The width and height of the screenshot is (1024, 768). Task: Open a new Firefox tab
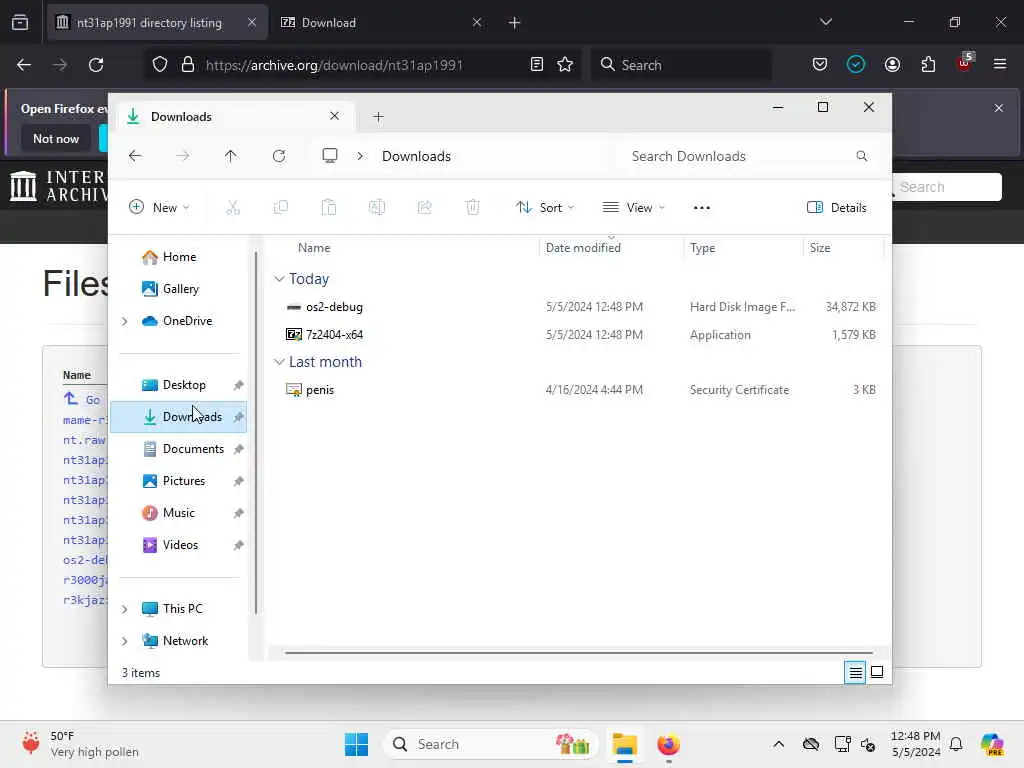pyautogui.click(x=514, y=23)
